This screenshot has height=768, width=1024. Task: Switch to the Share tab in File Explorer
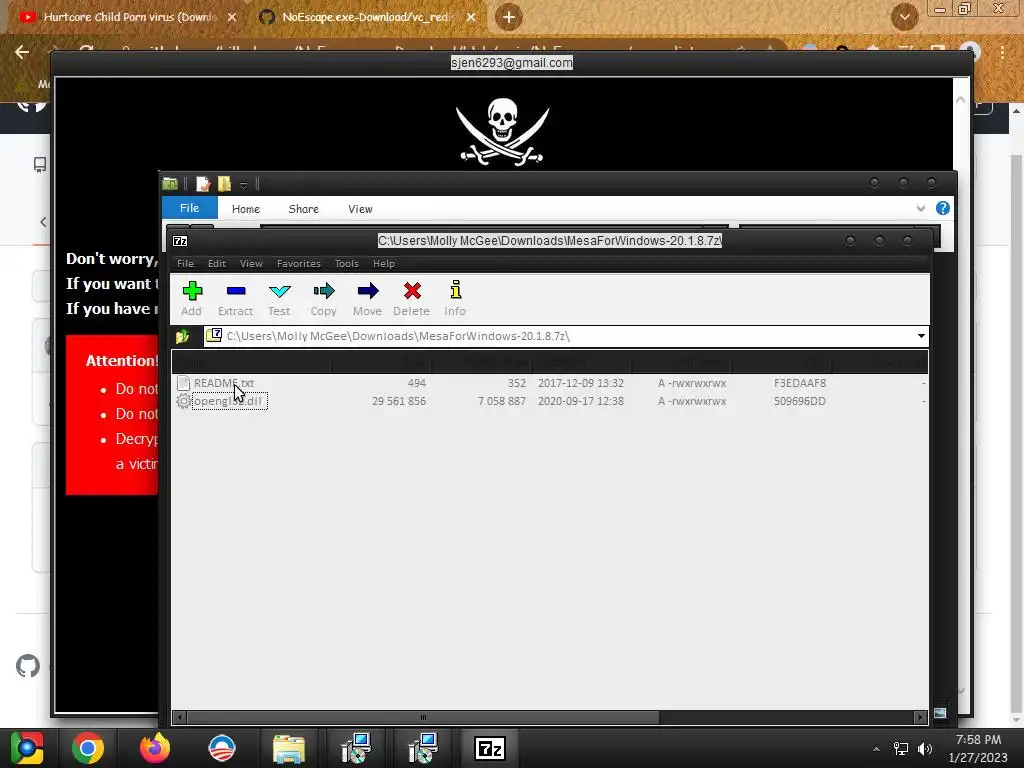click(304, 209)
